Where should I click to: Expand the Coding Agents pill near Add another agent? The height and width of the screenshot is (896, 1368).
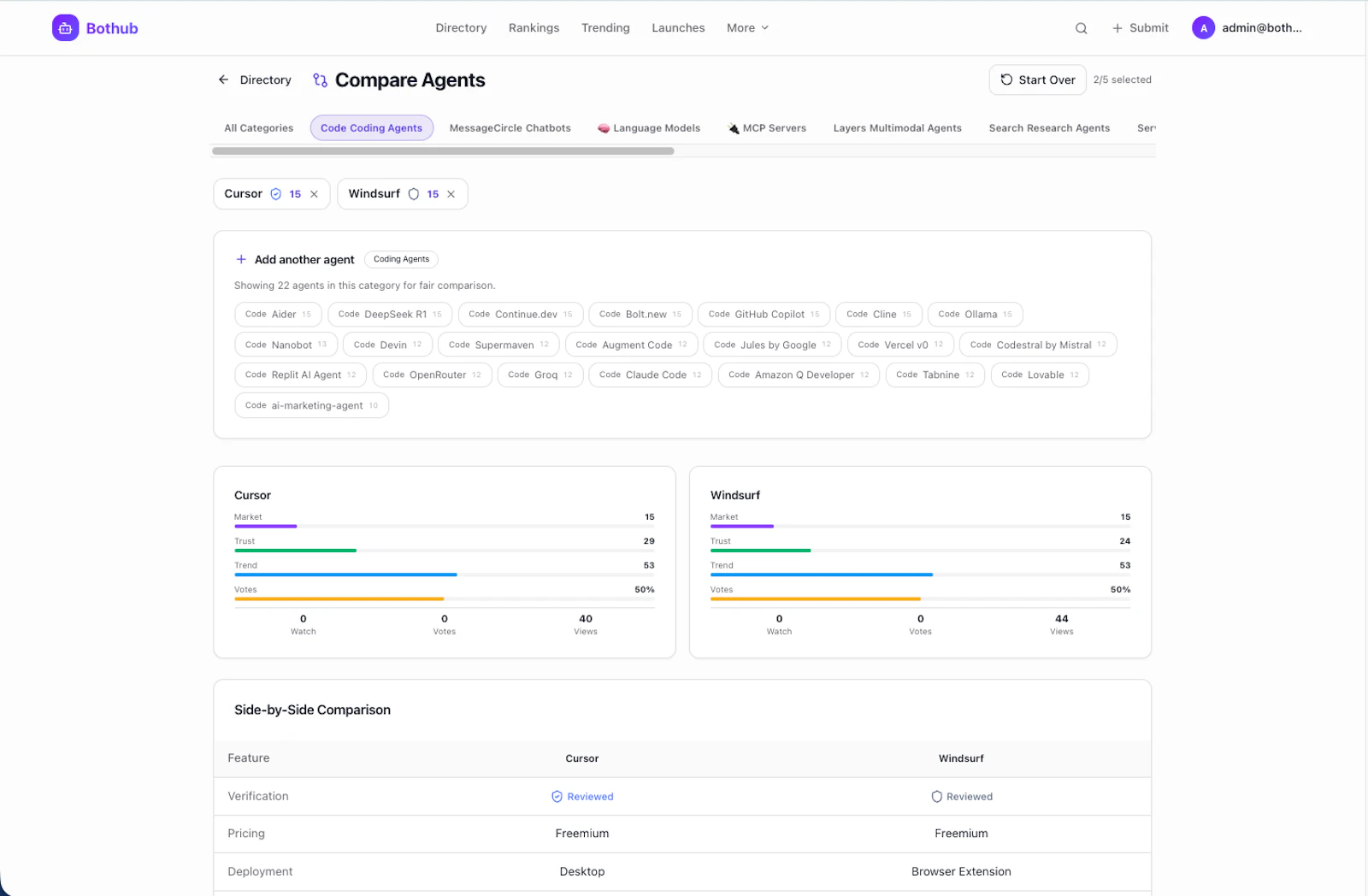(x=401, y=259)
